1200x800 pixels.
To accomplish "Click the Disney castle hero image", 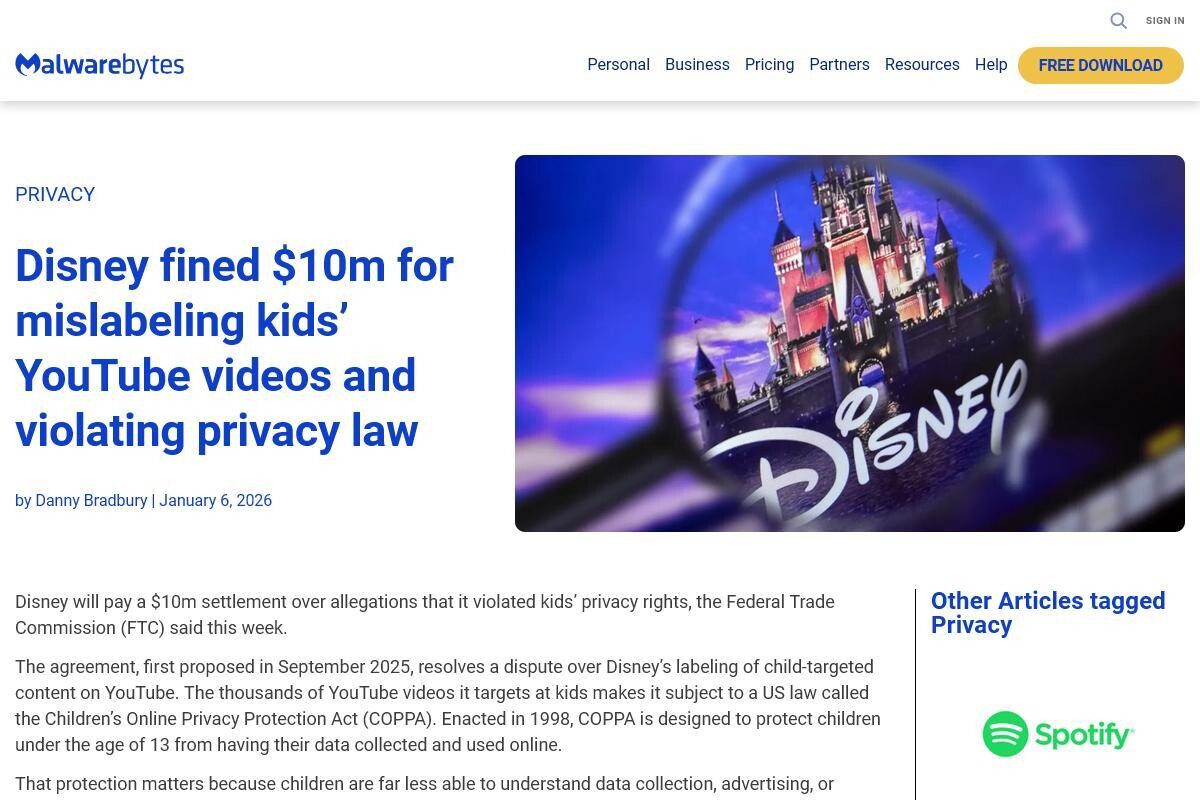I will (849, 343).
